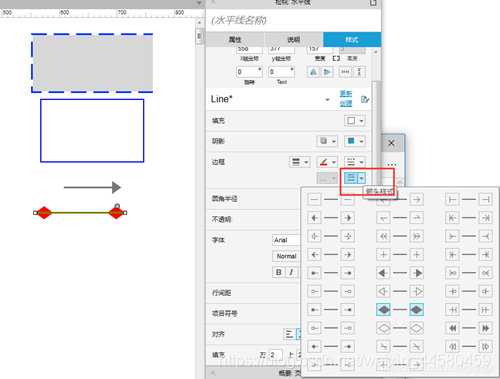The width and height of the screenshot is (500, 379).
Task: Click the Text rotation input field
Action: click(281, 72)
